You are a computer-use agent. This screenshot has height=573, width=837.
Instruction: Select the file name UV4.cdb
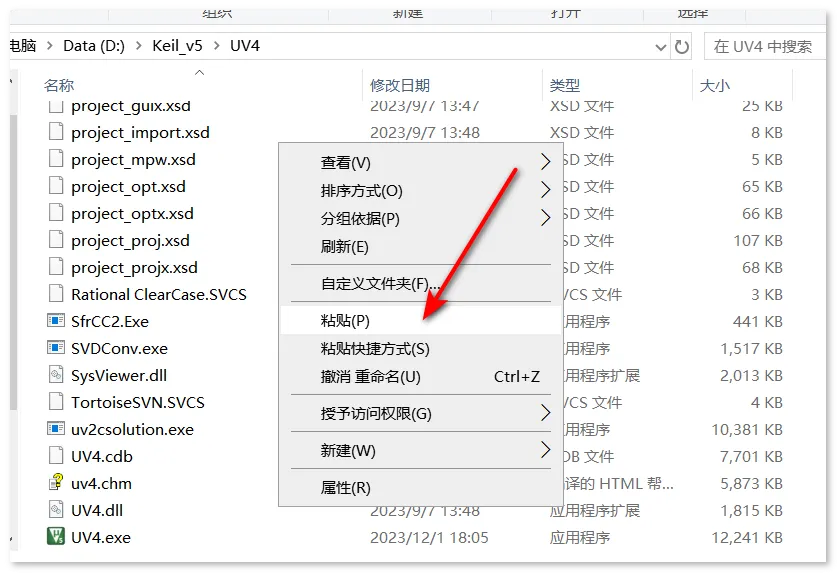pos(102,456)
